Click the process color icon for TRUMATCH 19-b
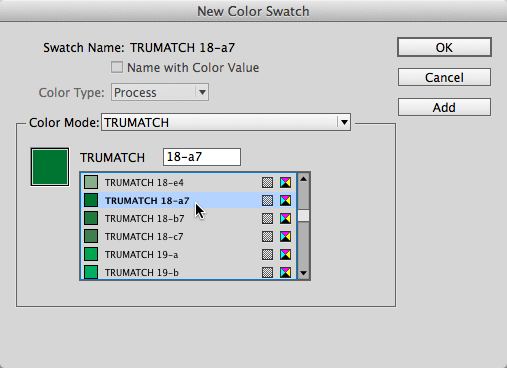507x368 pixels. click(x=267, y=272)
